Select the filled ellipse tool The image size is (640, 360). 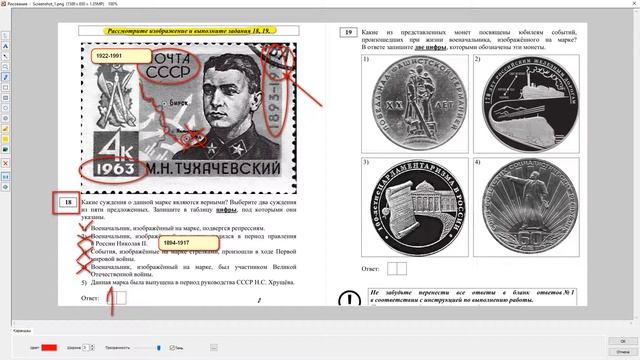click(x=5, y=118)
